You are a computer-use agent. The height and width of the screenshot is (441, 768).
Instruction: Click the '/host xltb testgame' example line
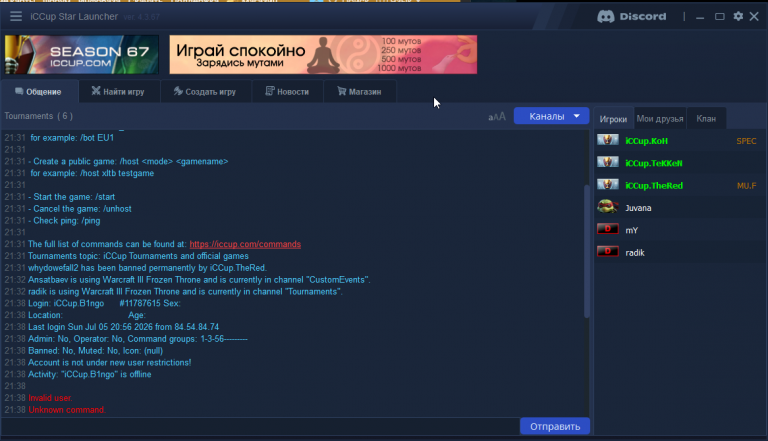(x=92, y=173)
